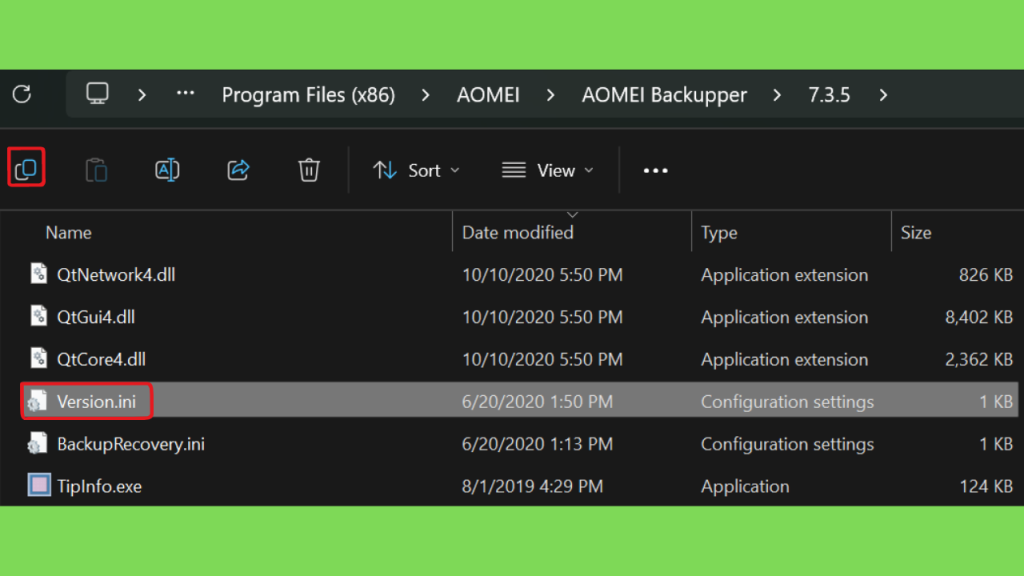Expand chevron after 7.3.5 breadcrumb
The image size is (1024, 576).
tap(884, 95)
